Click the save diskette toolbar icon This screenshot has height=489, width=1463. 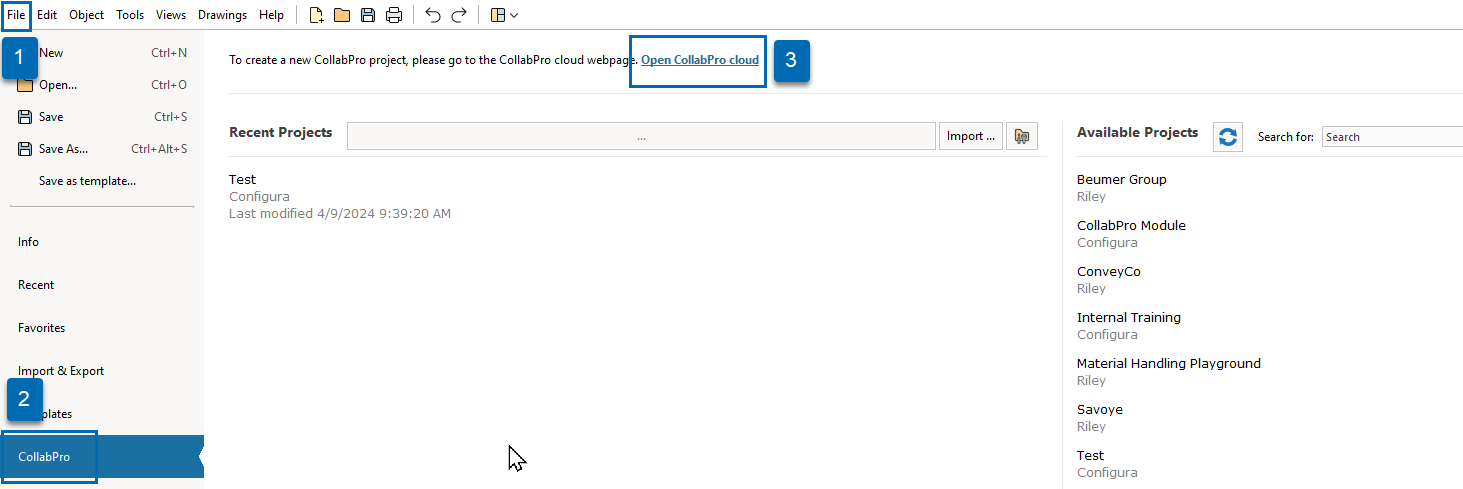pos(368,15)
